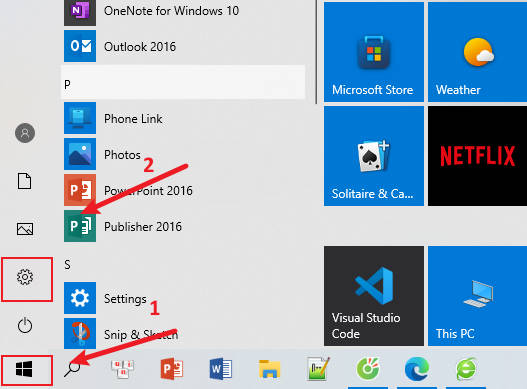Open green Internet Explorer-style taskbar icon
Image resolution: width=527 pixels, height=389 pixels.
coord(467,369)
